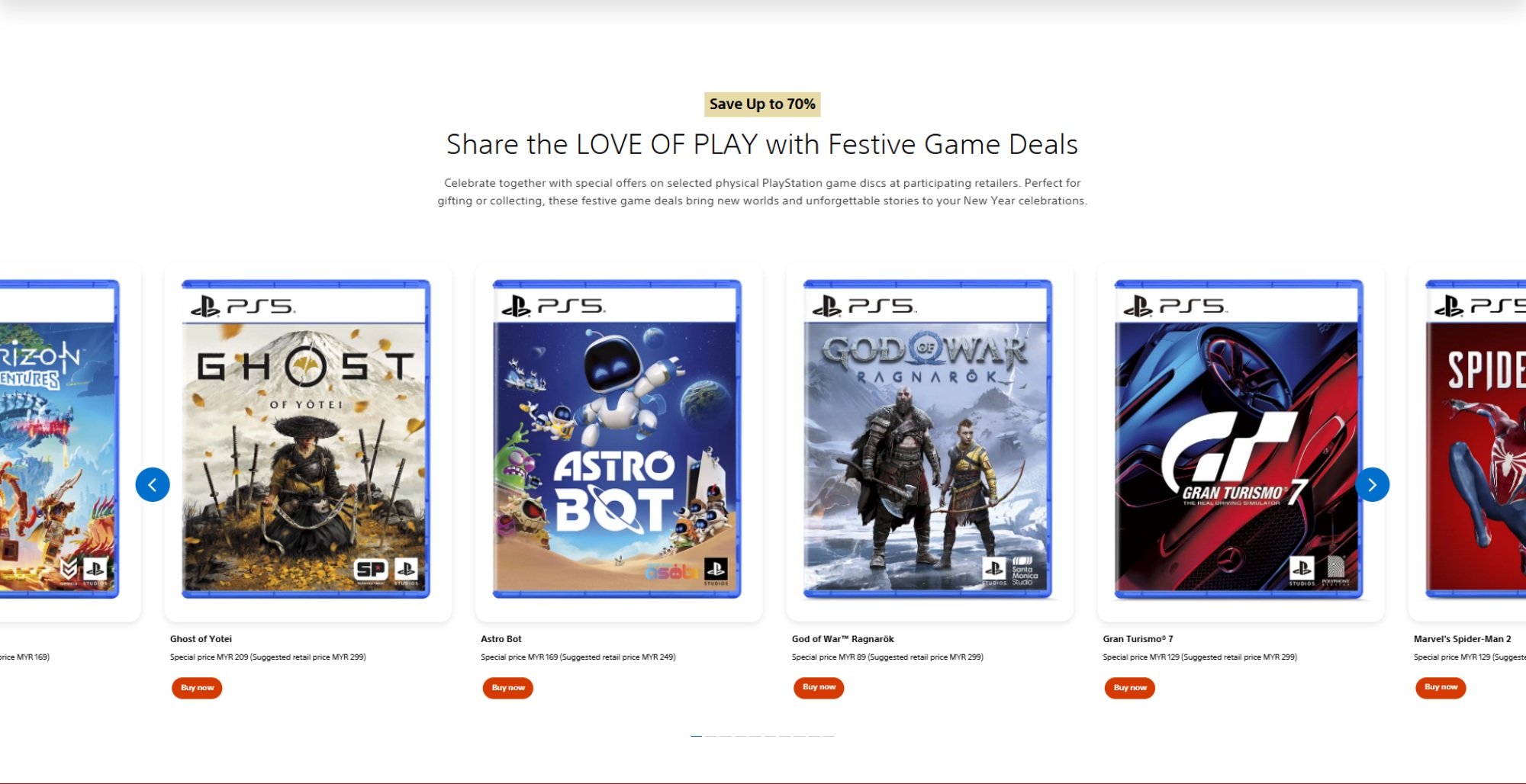Go to the last carousel page indicator

click(829, 736)
